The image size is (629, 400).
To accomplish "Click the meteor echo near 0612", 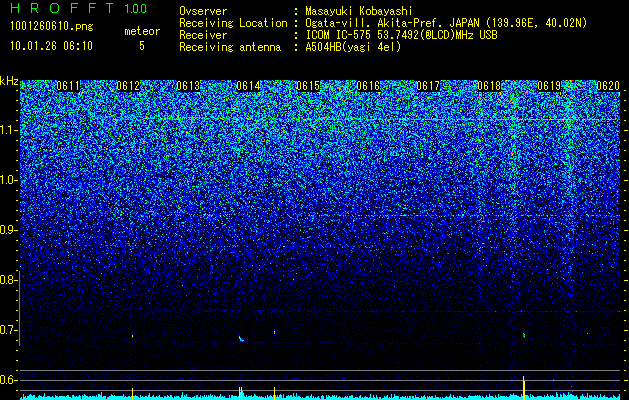I will pyautogui.click(x=132, y=336).
